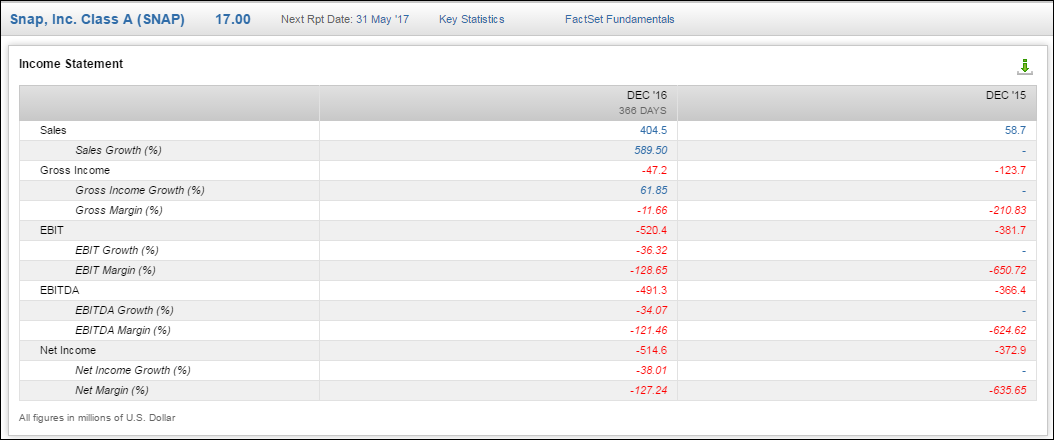Click the Gross Income Growth value 61.85
1054x440 pixels.
click(653, 190)
